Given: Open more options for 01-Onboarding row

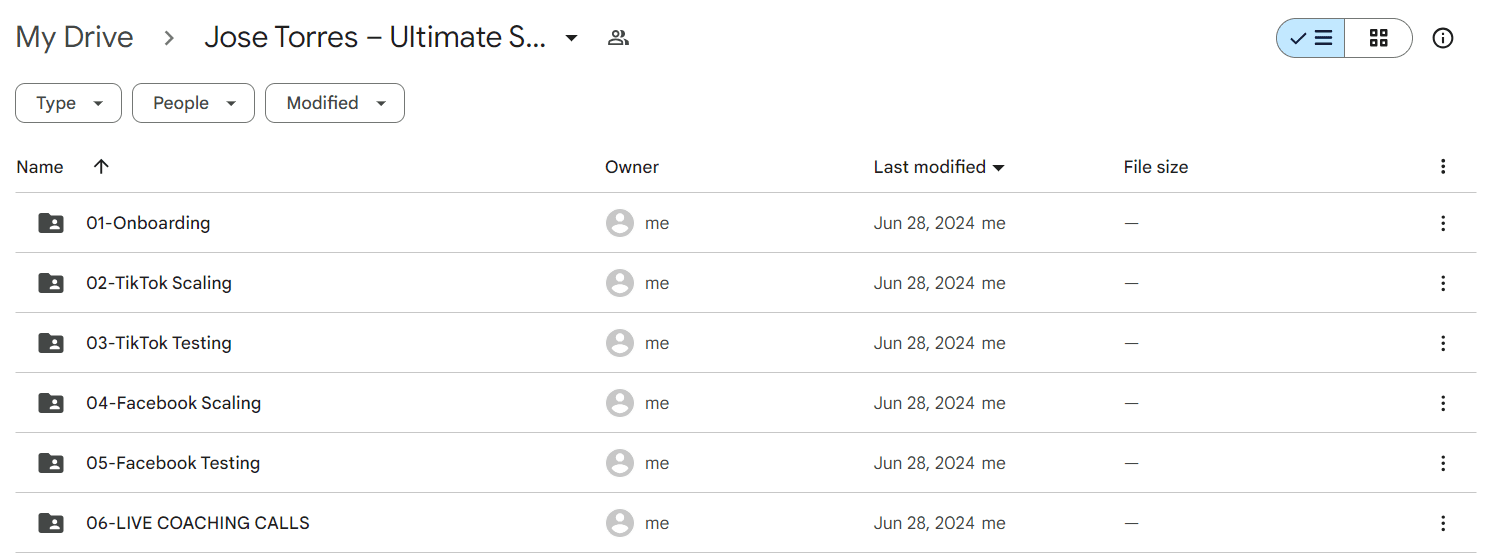Looking at the screenshot, I should tap(1442, 223).
